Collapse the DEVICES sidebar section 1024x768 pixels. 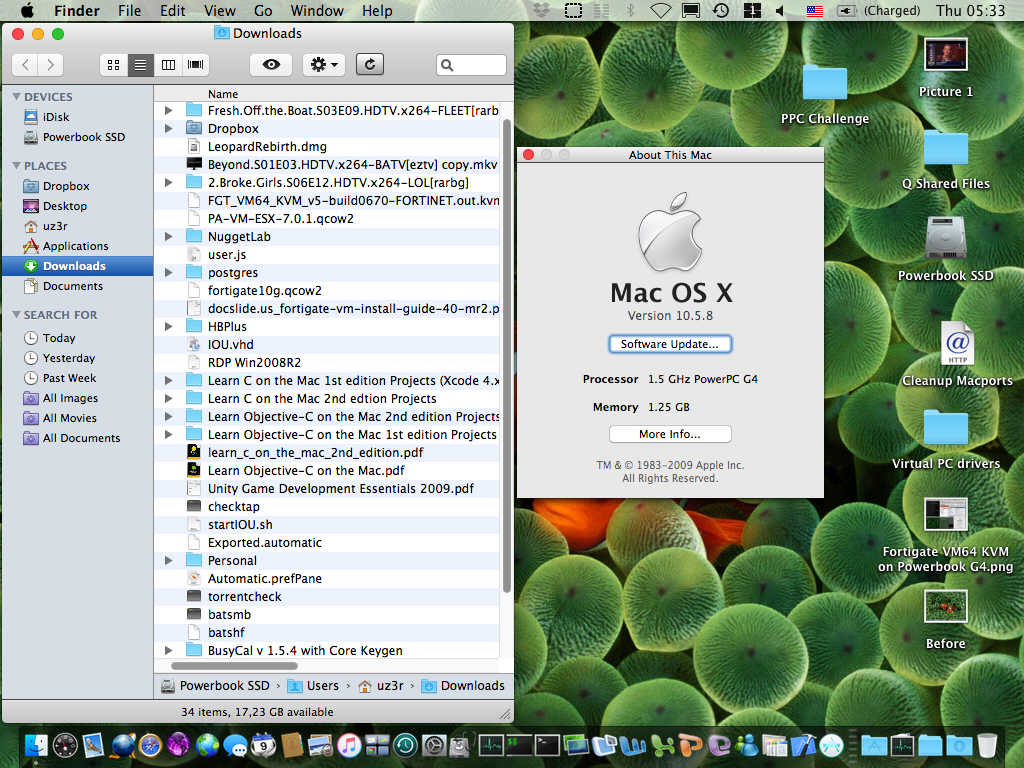tap(16, 97)
